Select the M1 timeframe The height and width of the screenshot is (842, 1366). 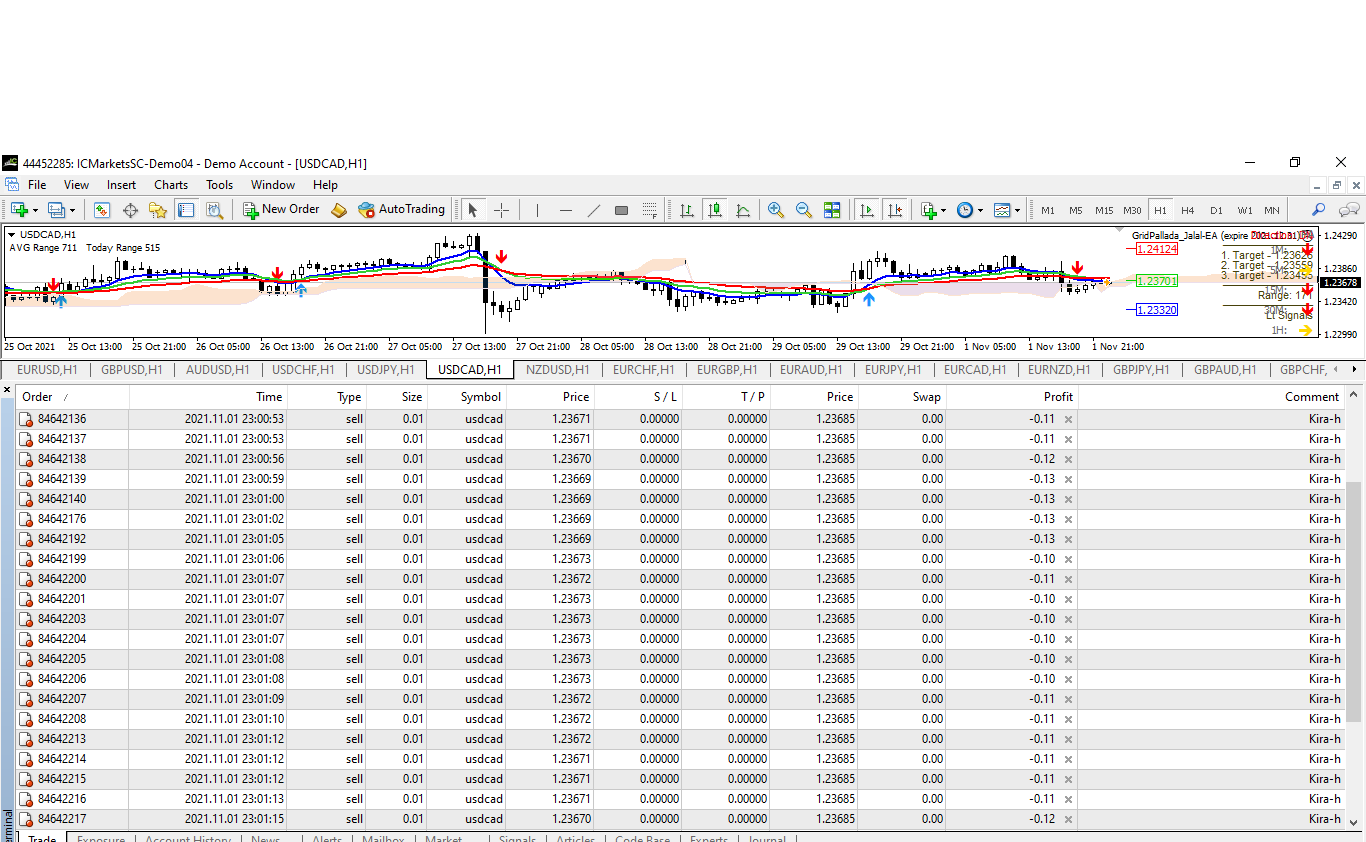[1047, 210]
